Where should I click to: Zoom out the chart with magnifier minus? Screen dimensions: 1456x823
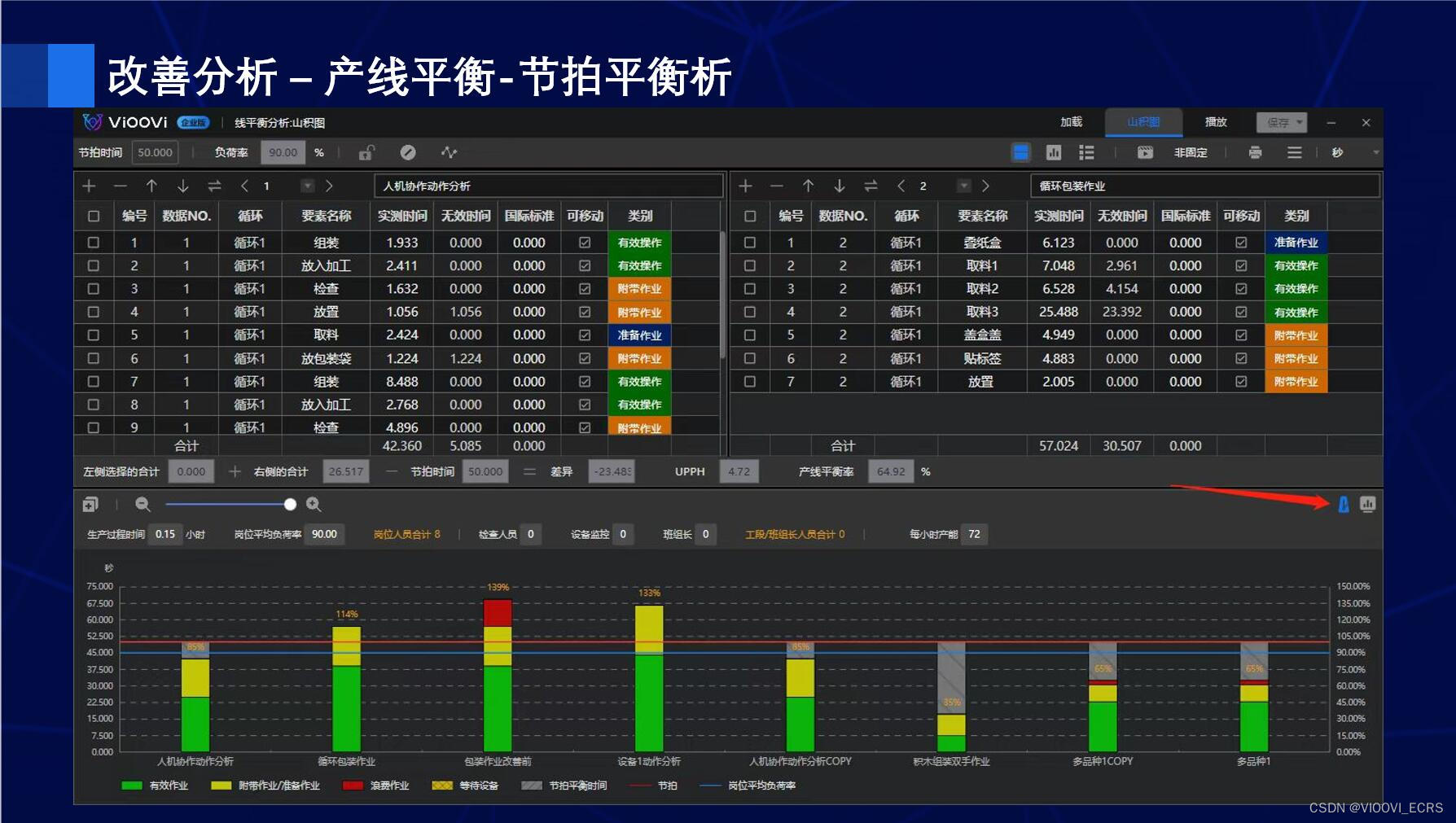(143, 505)
